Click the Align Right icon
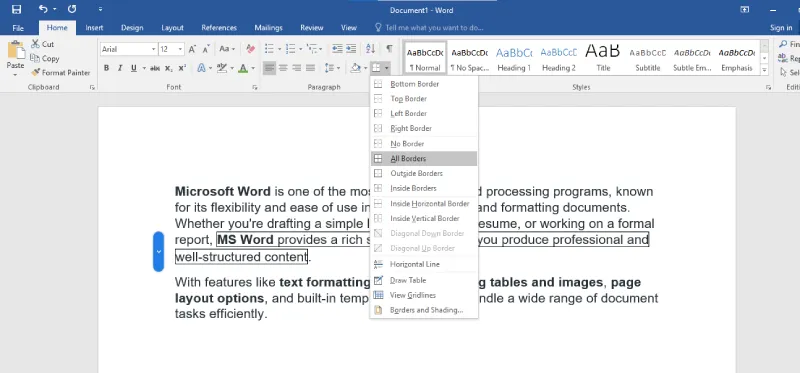This screenshot has height=373, width=800. [x=296, y=68]
